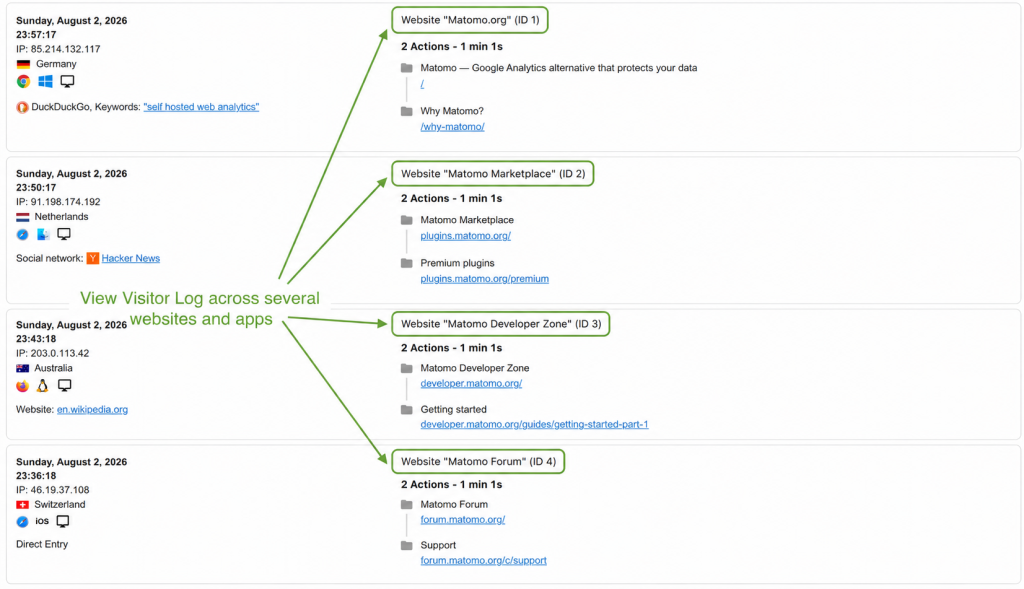
Task: Click the macOS Finder icon for Netherlands visitor
Action: 43,234
